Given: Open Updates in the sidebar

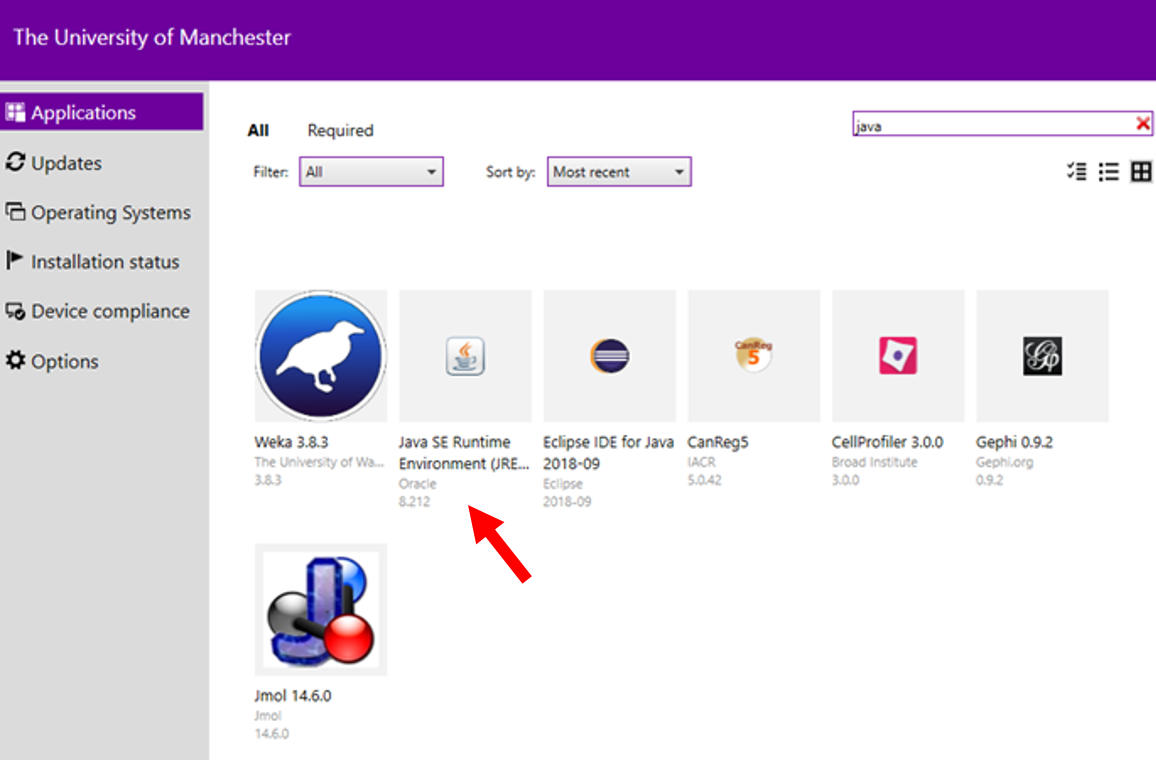Looking at the screenshot, I should 66,163.
